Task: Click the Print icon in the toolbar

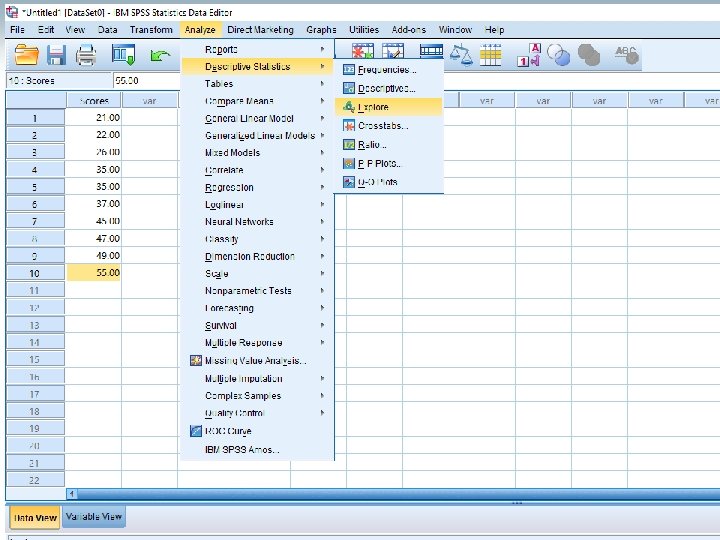Action: pos(86,55)
